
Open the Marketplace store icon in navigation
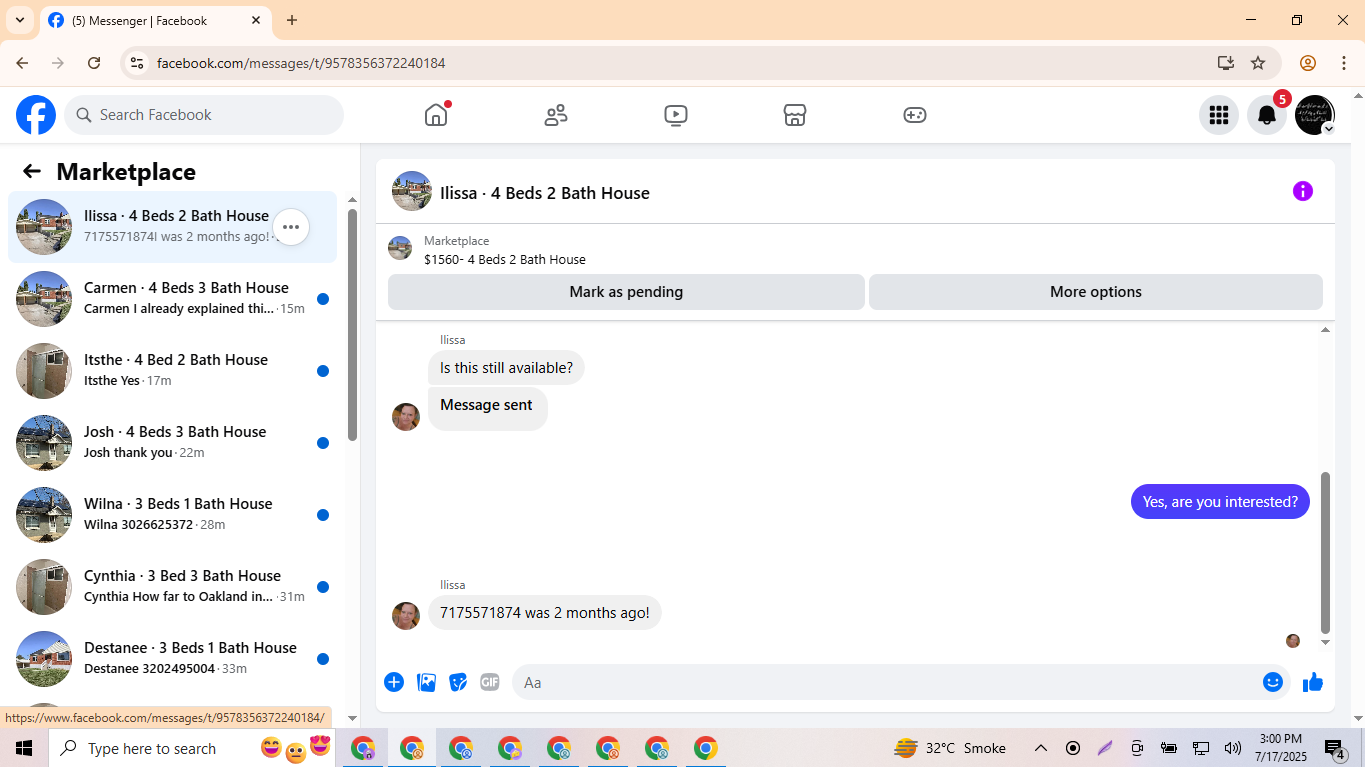click(x=795, y=115)
